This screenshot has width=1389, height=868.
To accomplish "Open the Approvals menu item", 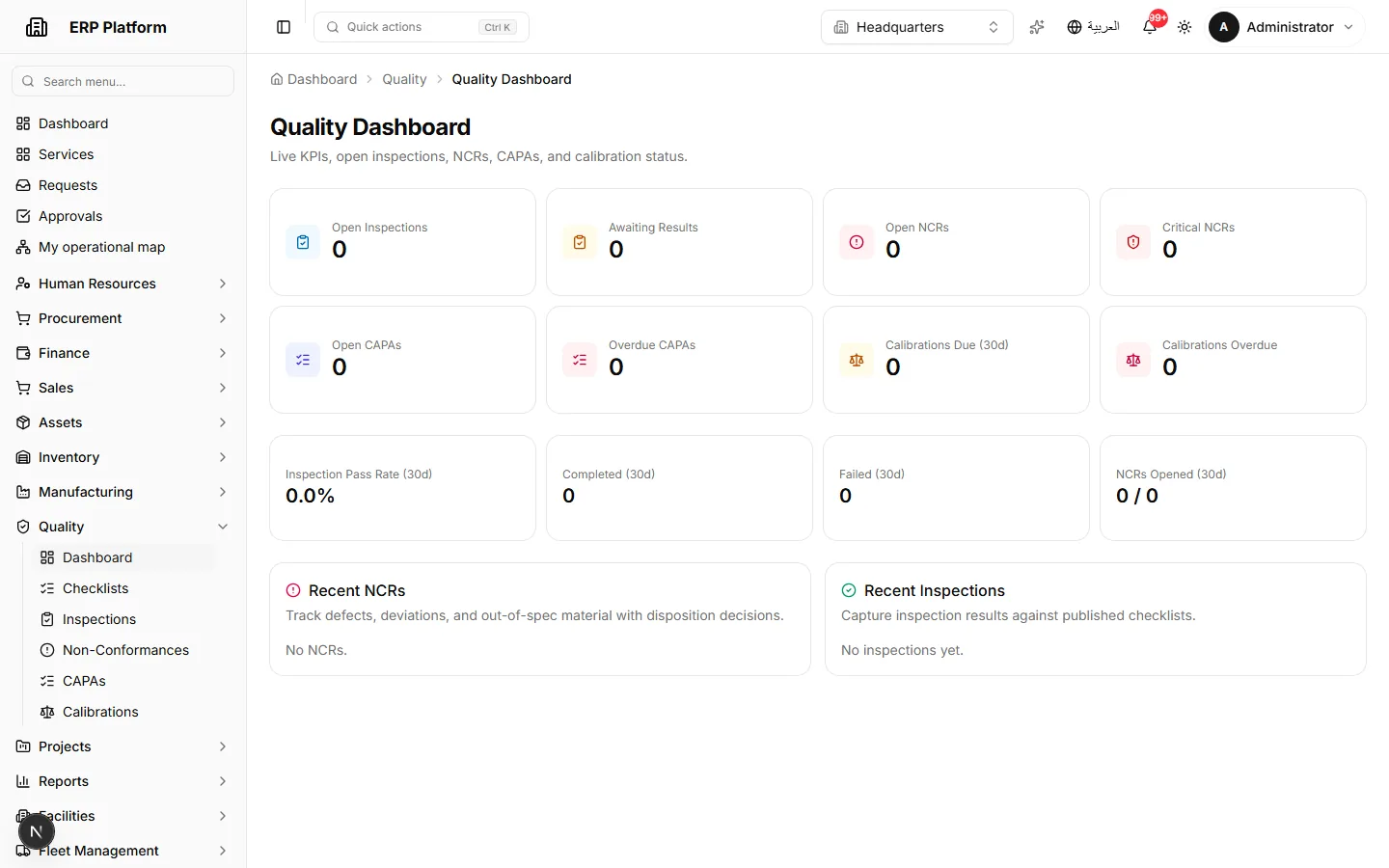I will (123, 216).
